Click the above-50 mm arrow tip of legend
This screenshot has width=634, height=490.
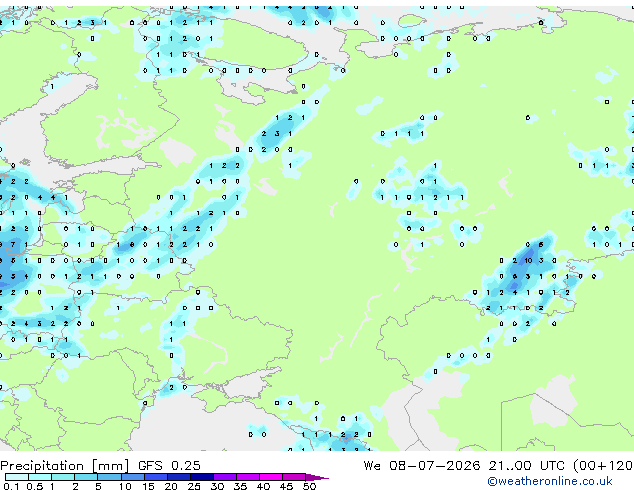tap(317, 477)
